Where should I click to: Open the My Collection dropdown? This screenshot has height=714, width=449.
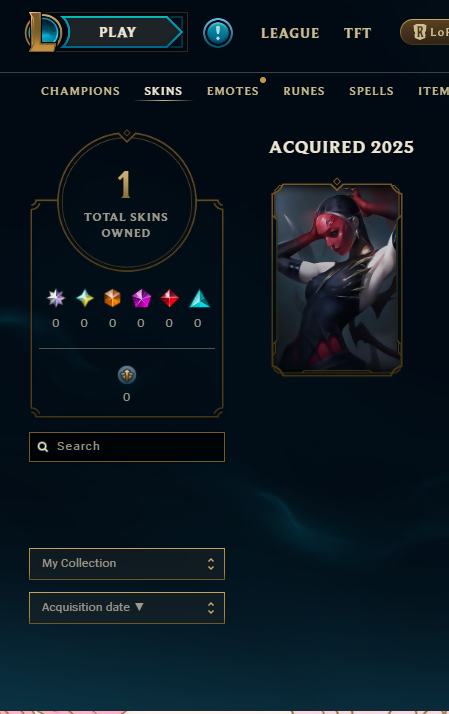click(127, 564)
